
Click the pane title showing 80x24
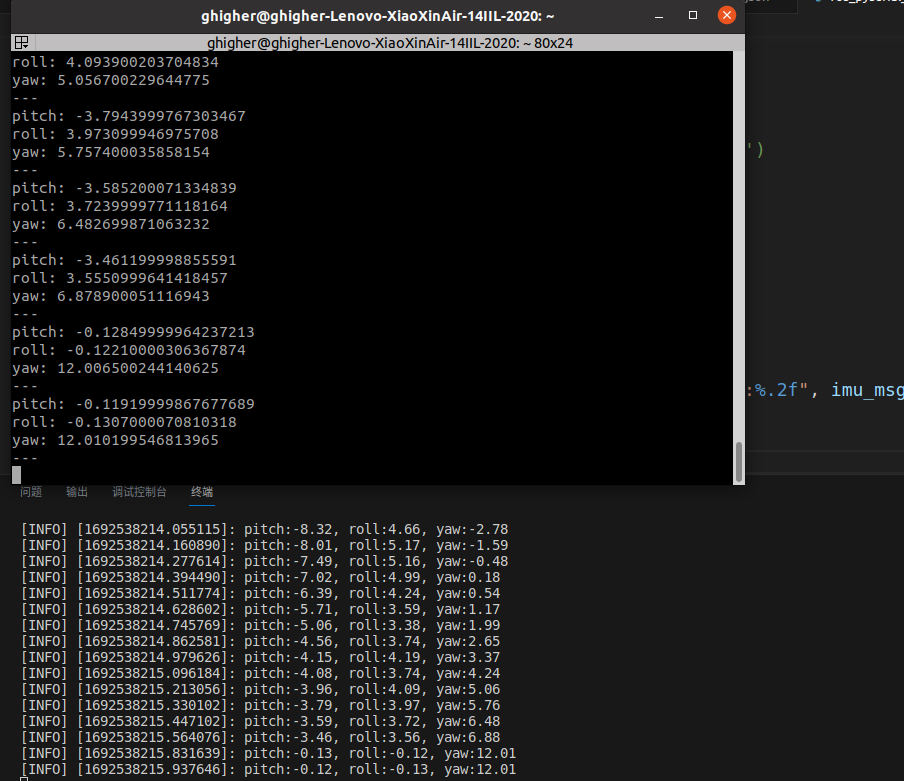(x=390, y=43)
